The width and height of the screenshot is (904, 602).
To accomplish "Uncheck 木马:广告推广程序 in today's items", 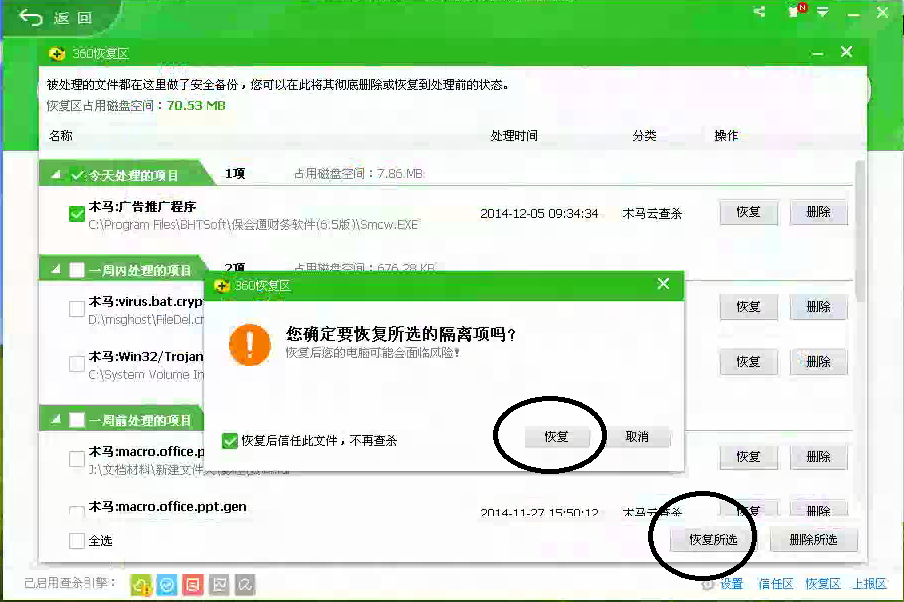I will 74,213.
